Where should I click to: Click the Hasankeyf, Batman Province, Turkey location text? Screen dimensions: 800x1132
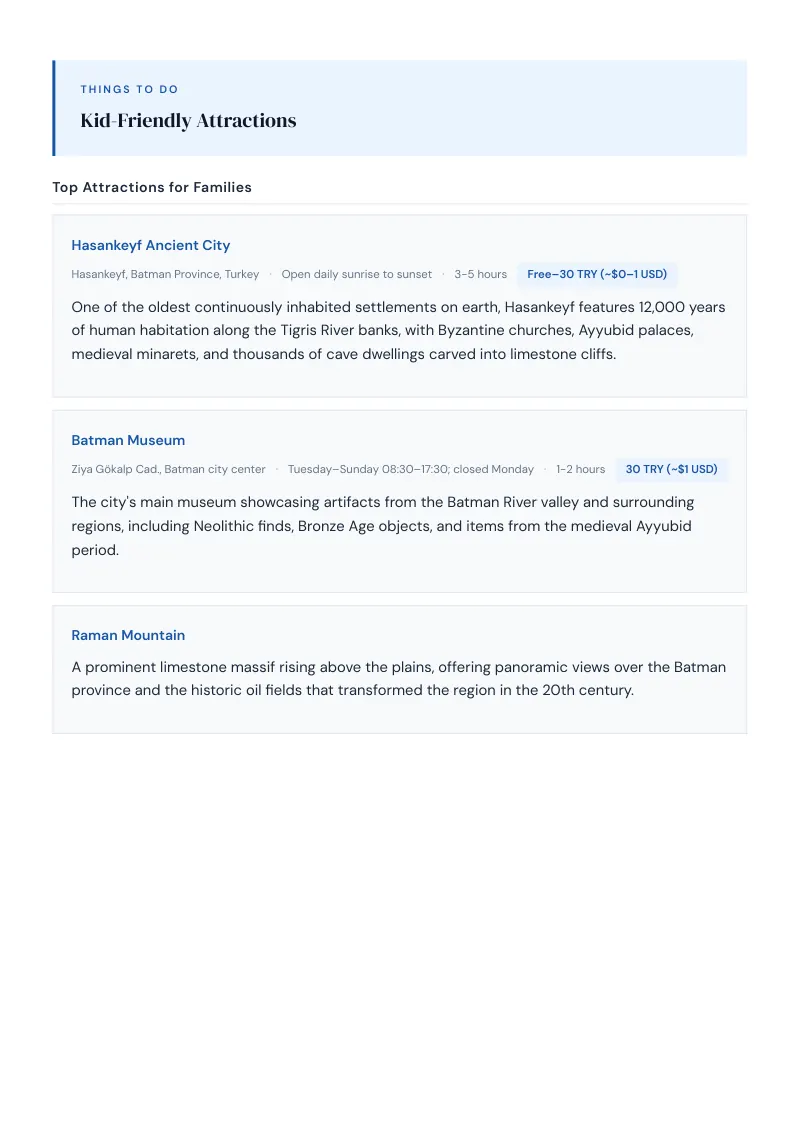pyautogui.click(x=165, y=274)
